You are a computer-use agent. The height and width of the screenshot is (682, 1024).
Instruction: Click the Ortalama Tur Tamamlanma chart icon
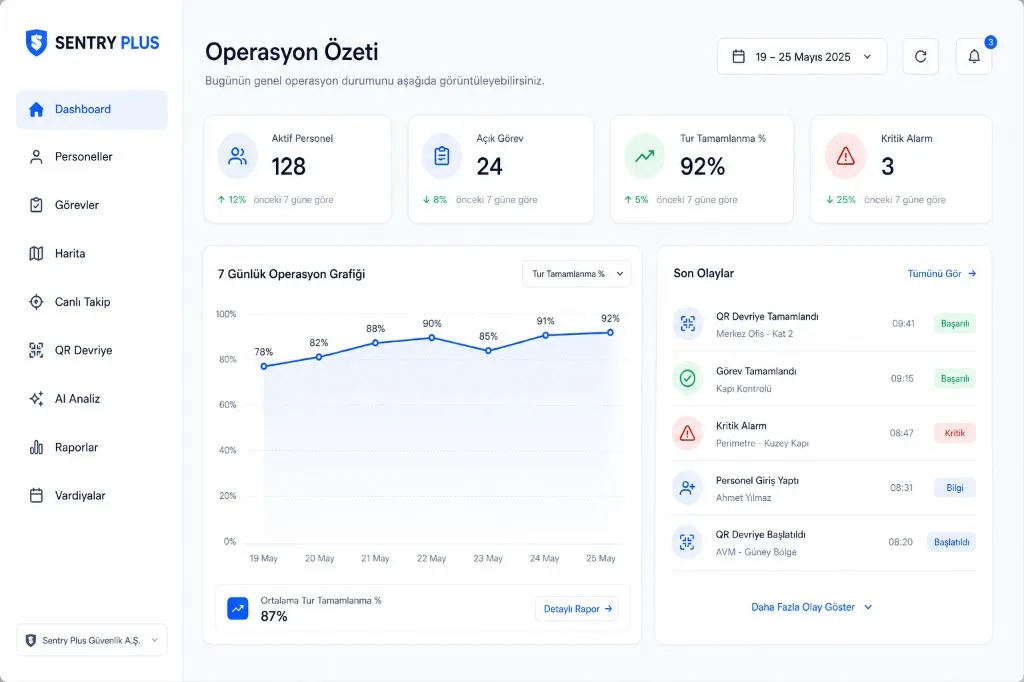(238, 608)
